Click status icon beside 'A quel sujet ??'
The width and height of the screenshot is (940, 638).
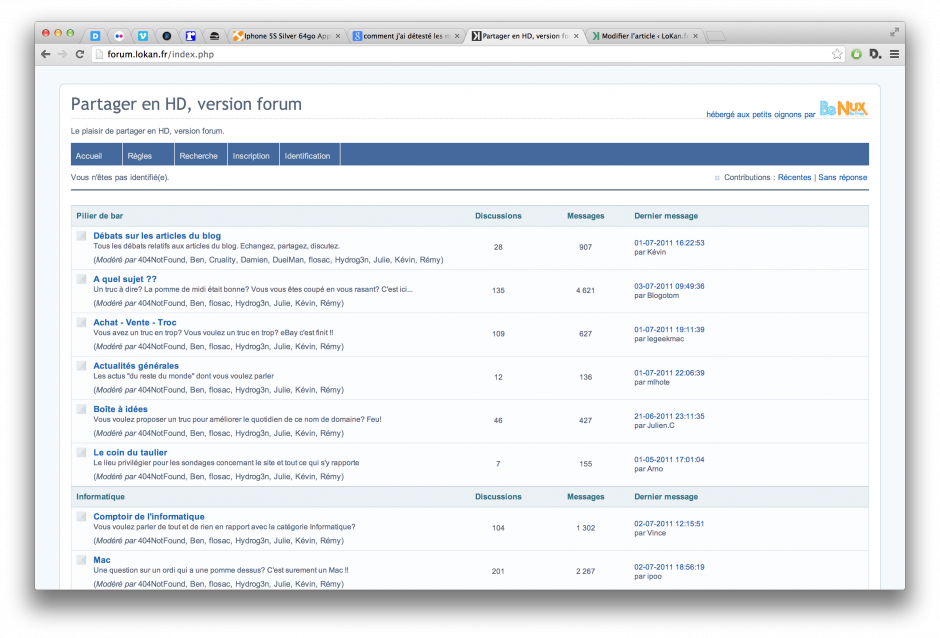click(82, 279)
